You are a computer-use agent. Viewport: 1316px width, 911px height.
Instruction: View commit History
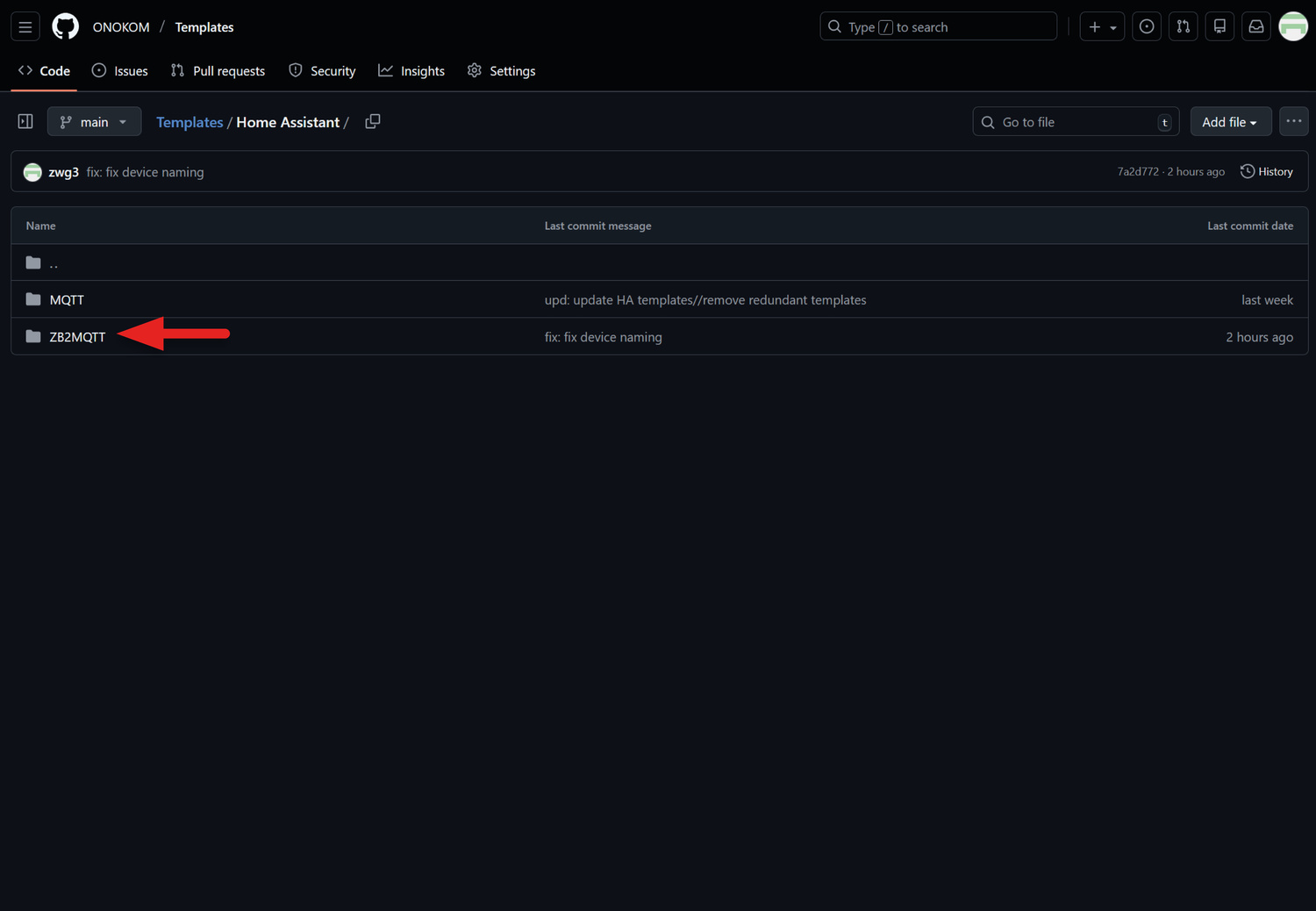tap(1267, 172)
